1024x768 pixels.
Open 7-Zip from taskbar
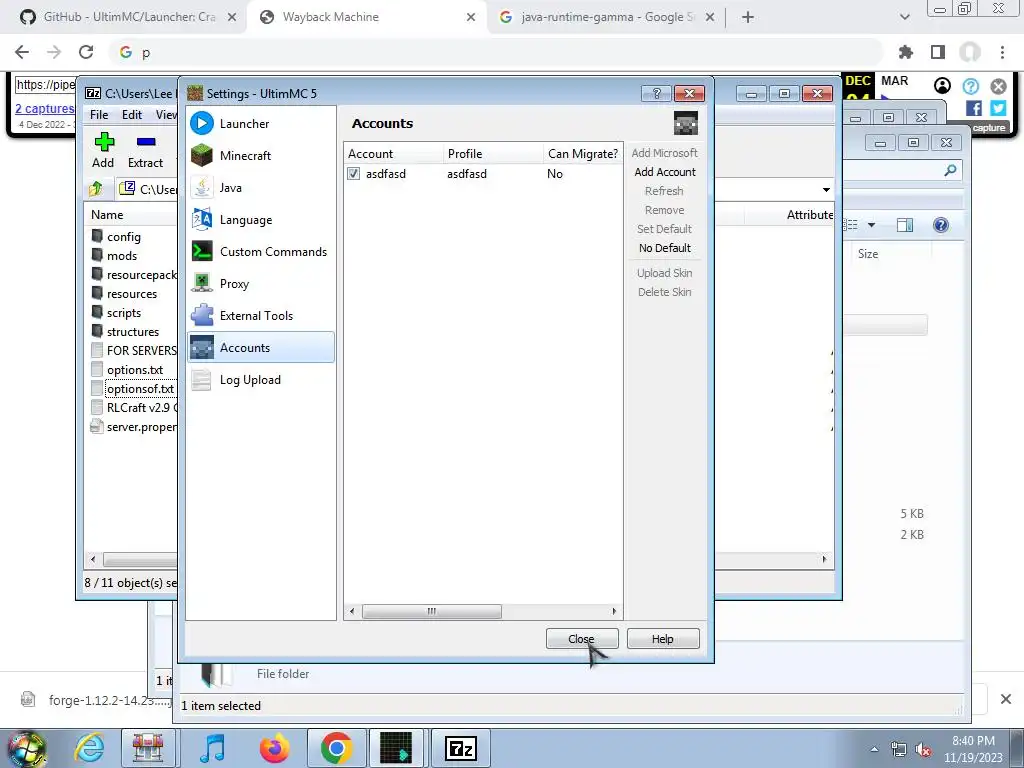pyautogui.click(x=460, y=748)
